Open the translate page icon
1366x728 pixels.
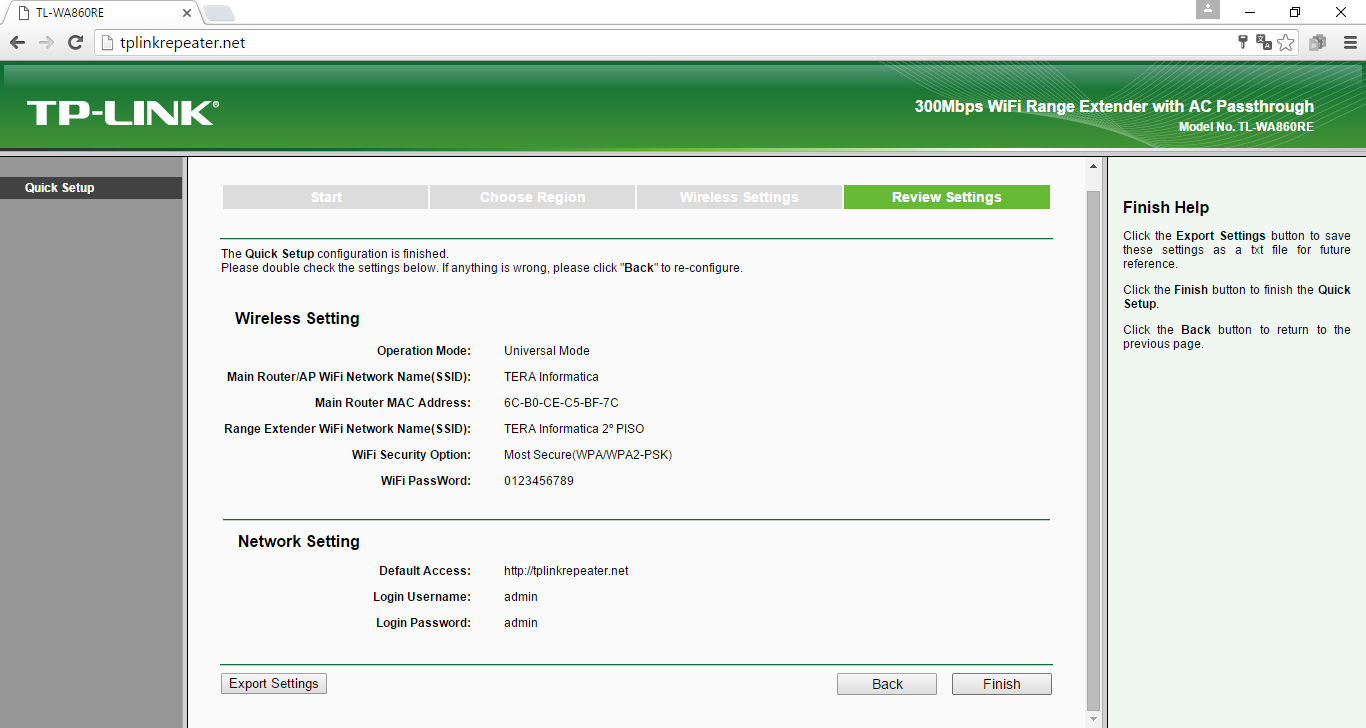coord(1264,42)
